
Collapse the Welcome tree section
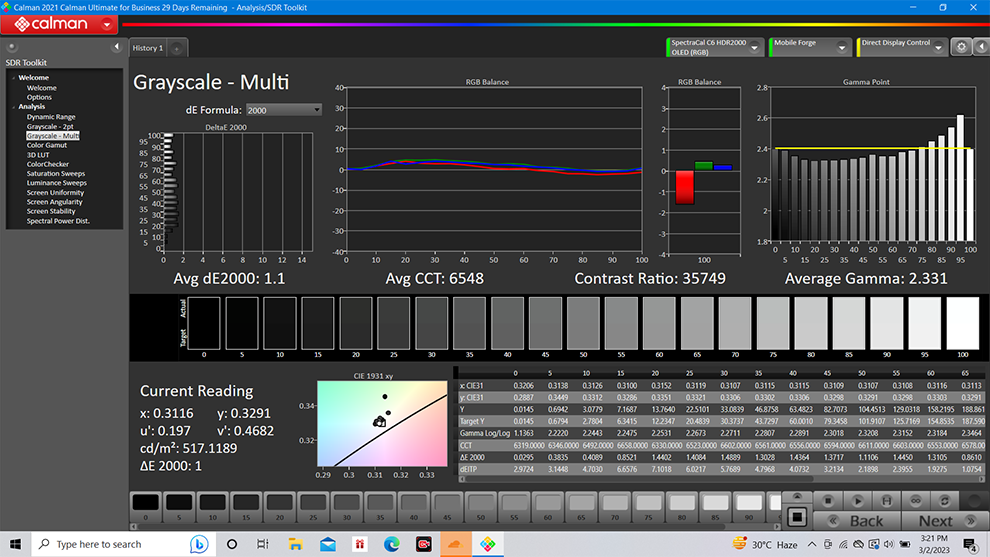[13, 78]
